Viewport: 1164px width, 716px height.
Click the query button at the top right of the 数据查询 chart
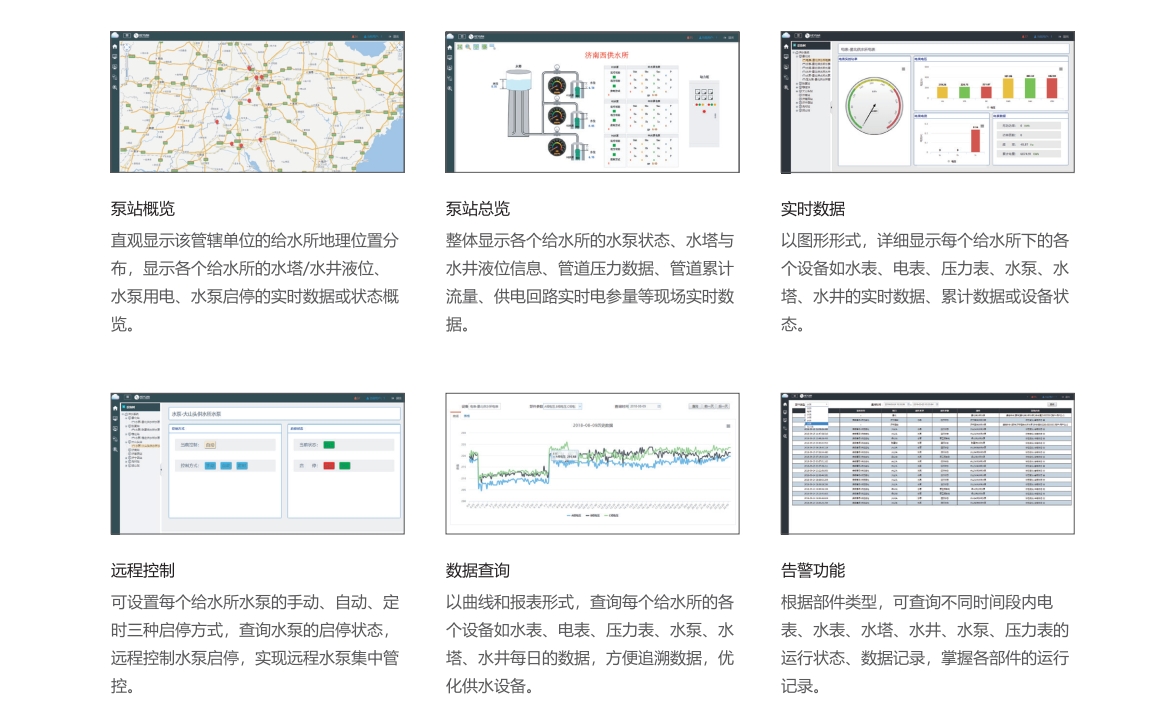694,407
